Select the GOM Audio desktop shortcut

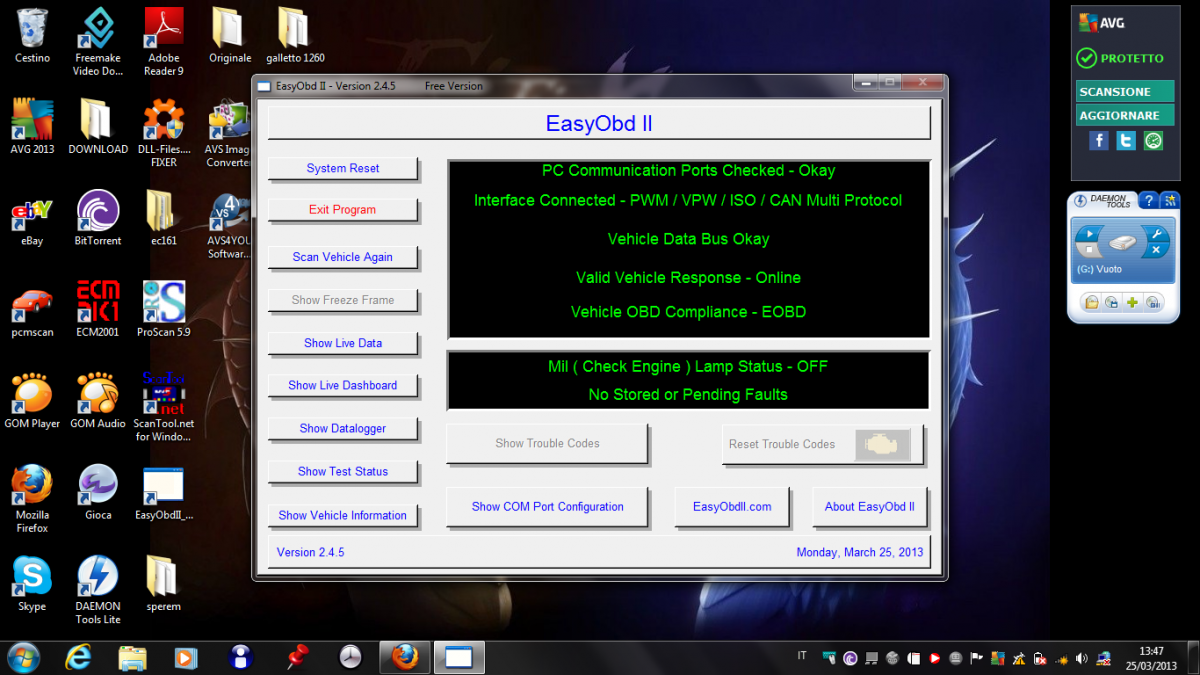click(98, 400)
